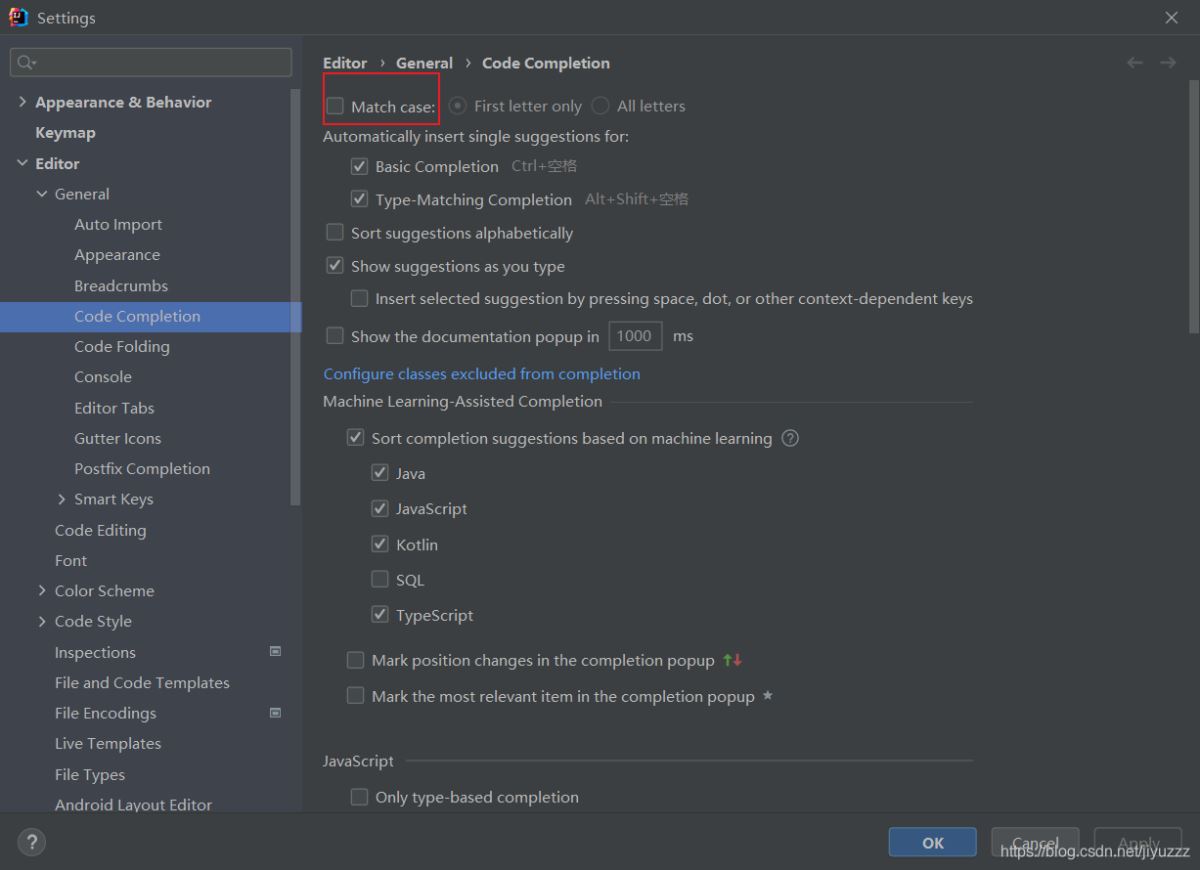
Task: Click the forward navigation arrow
Action: coord(1167,63)
